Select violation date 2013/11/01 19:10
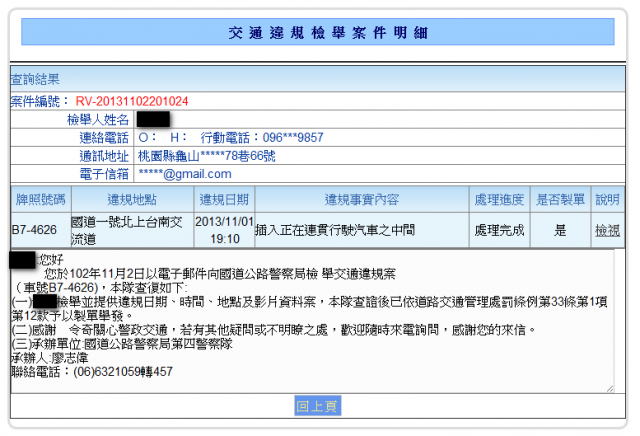 (224, 230)
